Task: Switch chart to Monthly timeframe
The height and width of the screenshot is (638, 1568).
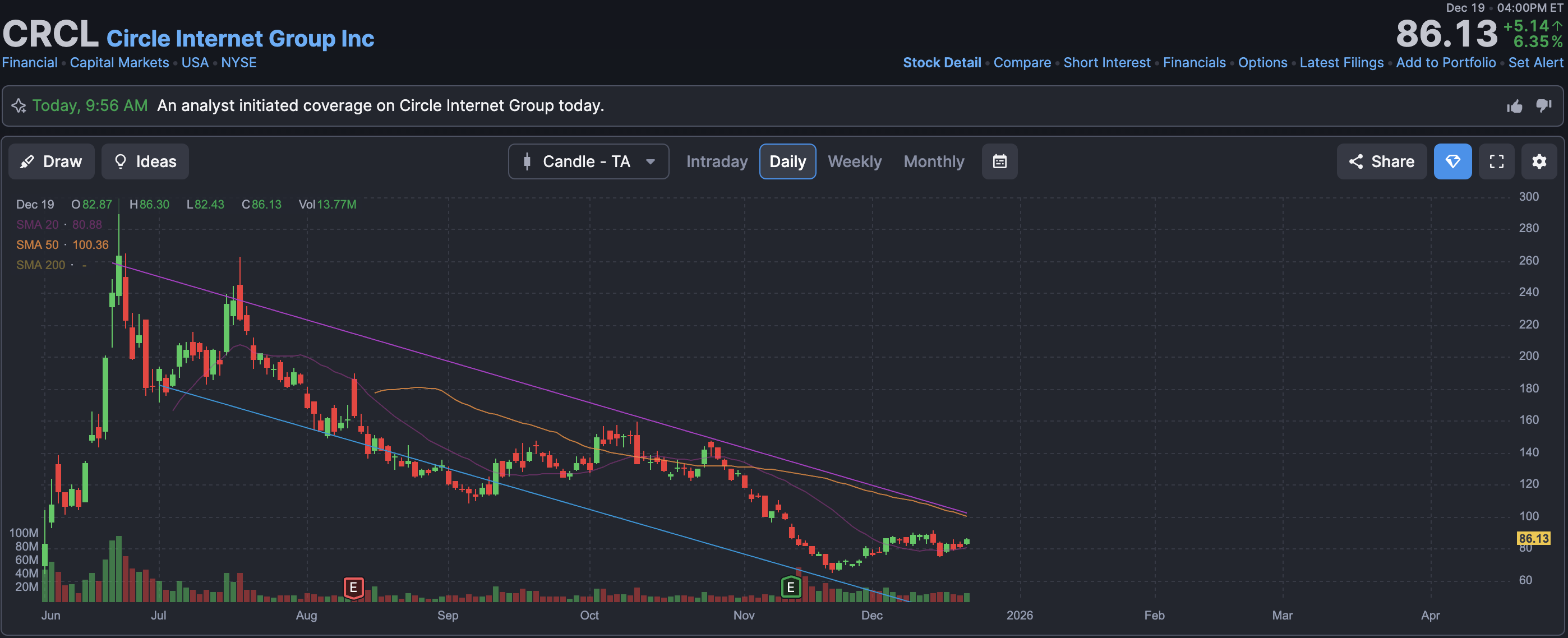Action: (x=933, y=161)
